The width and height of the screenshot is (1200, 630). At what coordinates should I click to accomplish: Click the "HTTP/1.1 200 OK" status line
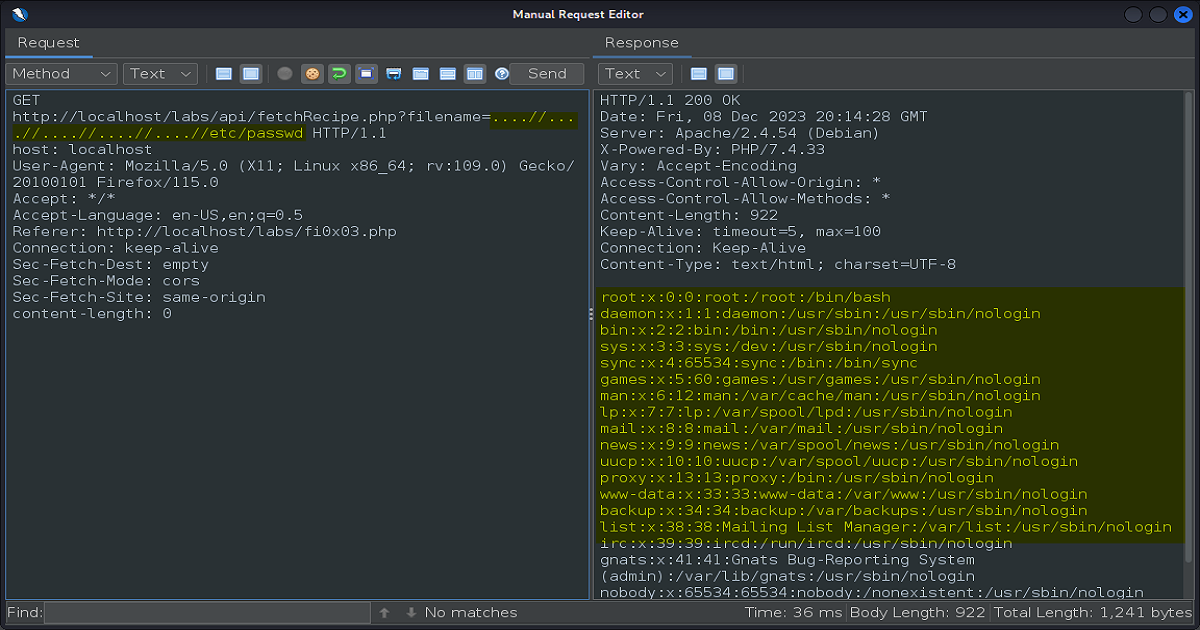[x=670, y=101]
